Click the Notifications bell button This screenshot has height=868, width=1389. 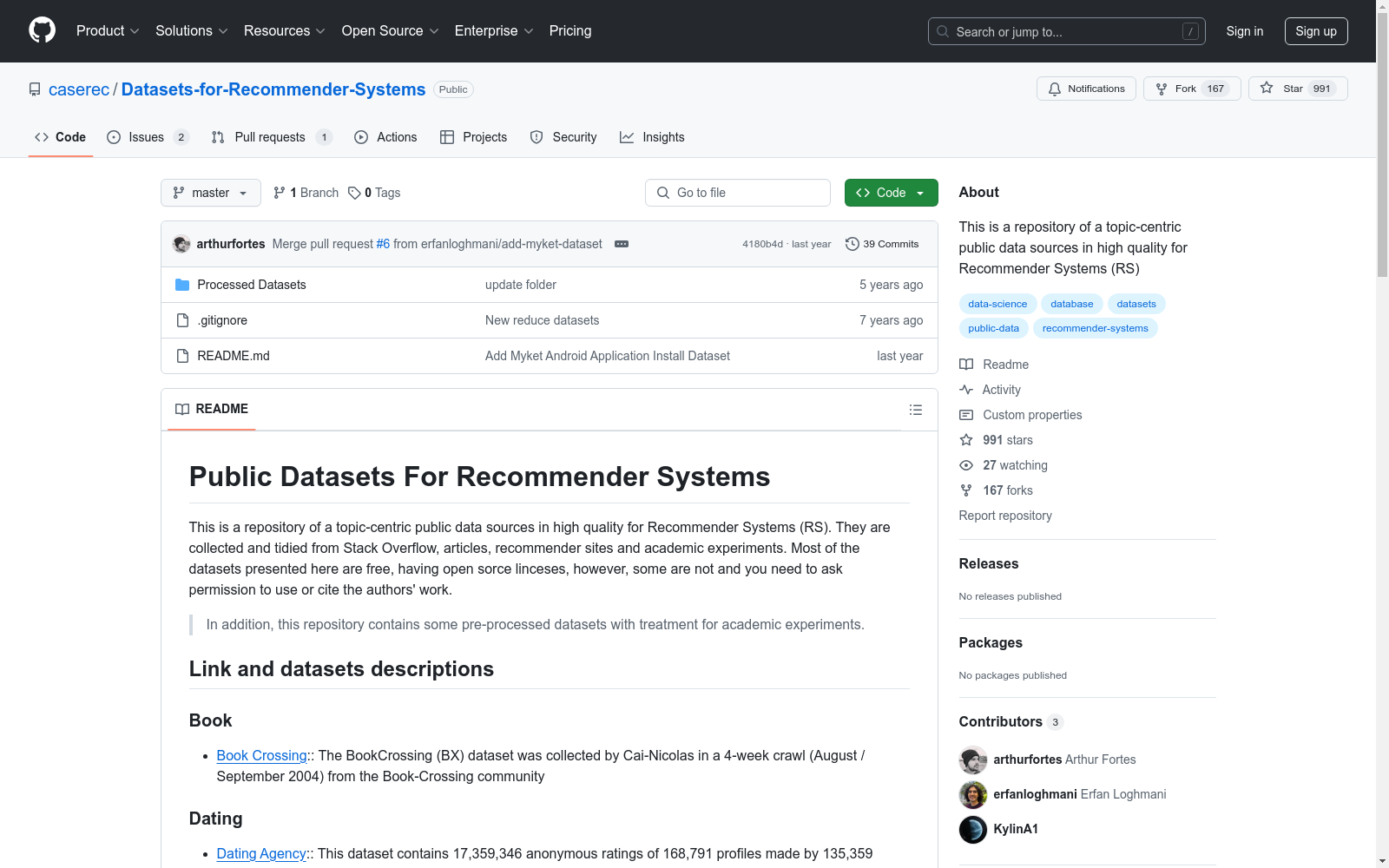1086,89
